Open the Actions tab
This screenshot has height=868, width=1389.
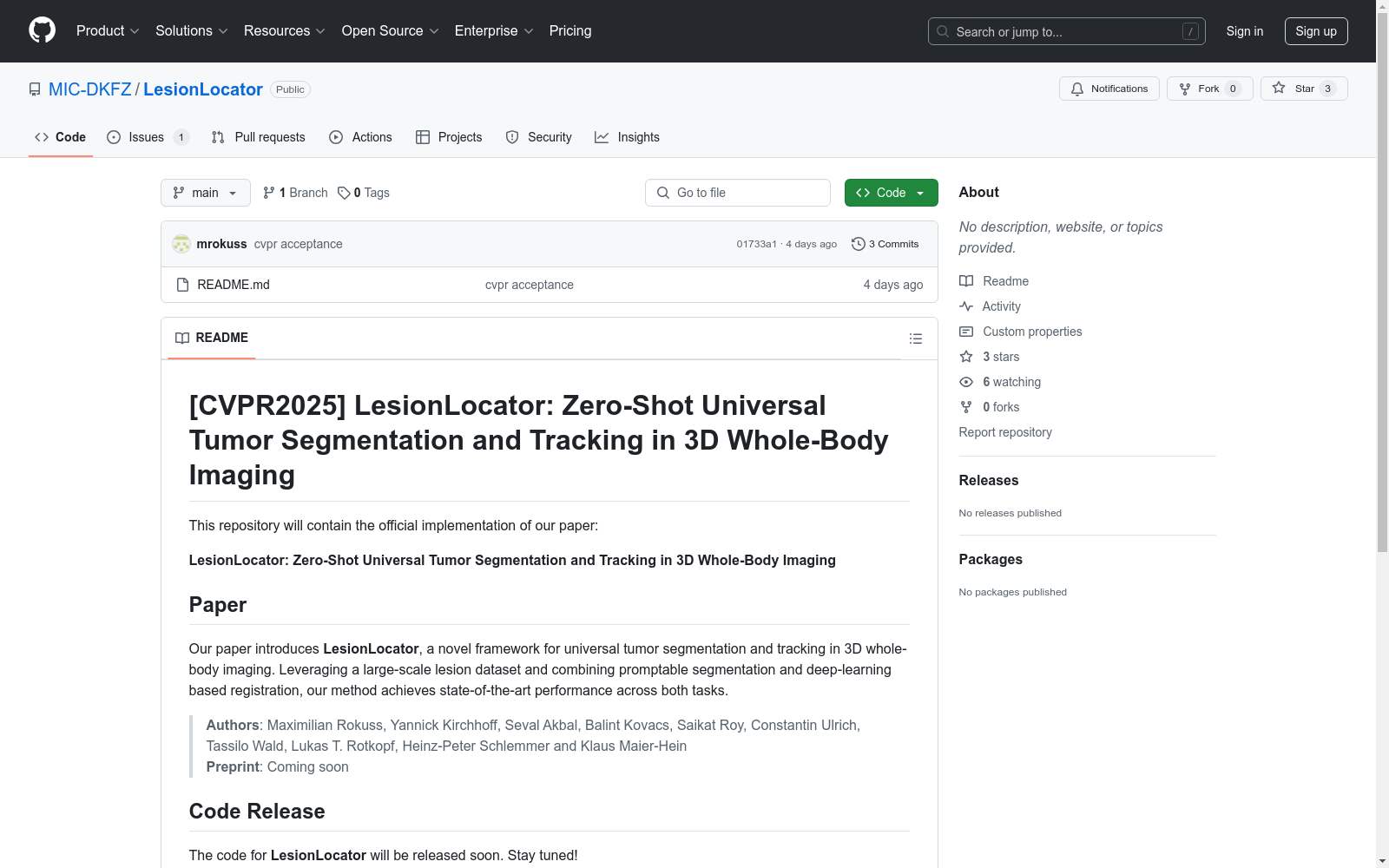tap(360, 137)
